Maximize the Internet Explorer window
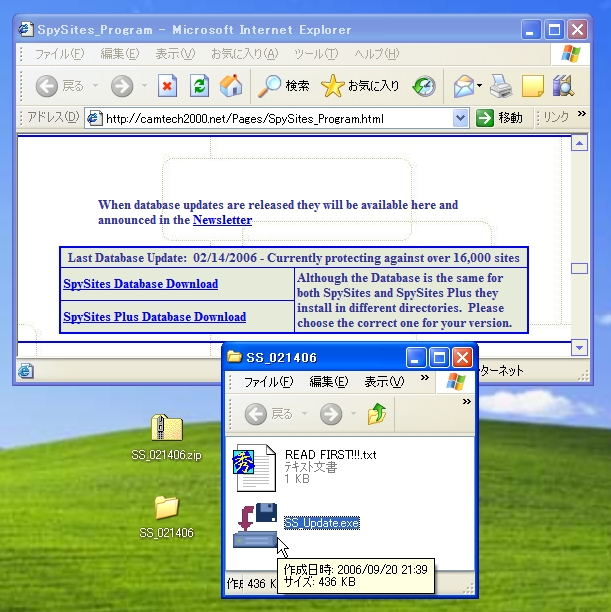 (554, 29)
